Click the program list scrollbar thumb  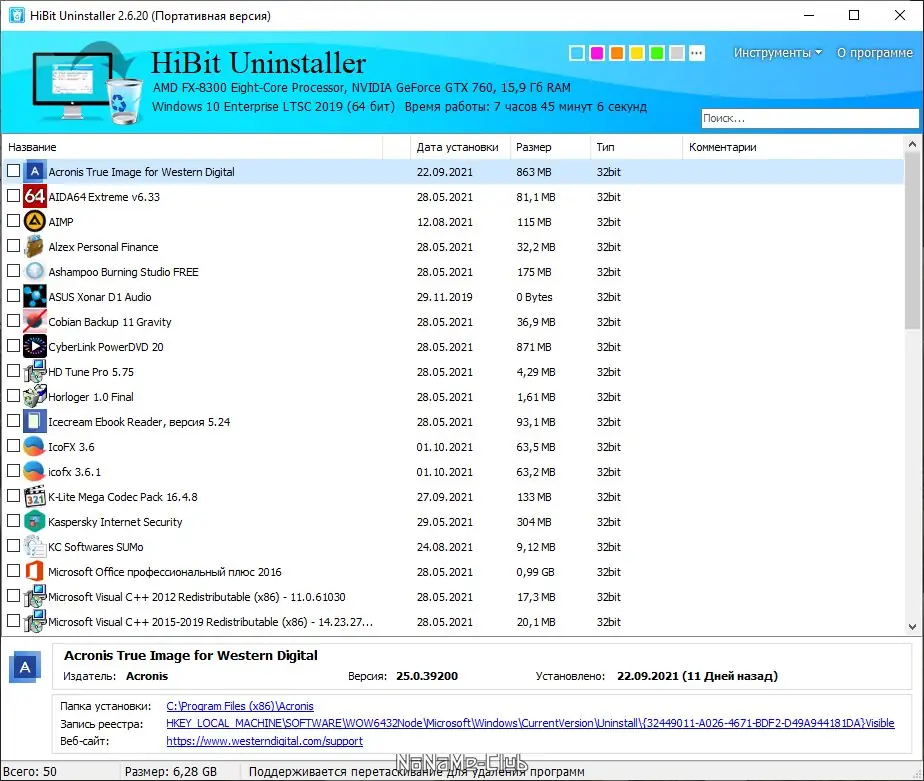(x=912, y=240)
